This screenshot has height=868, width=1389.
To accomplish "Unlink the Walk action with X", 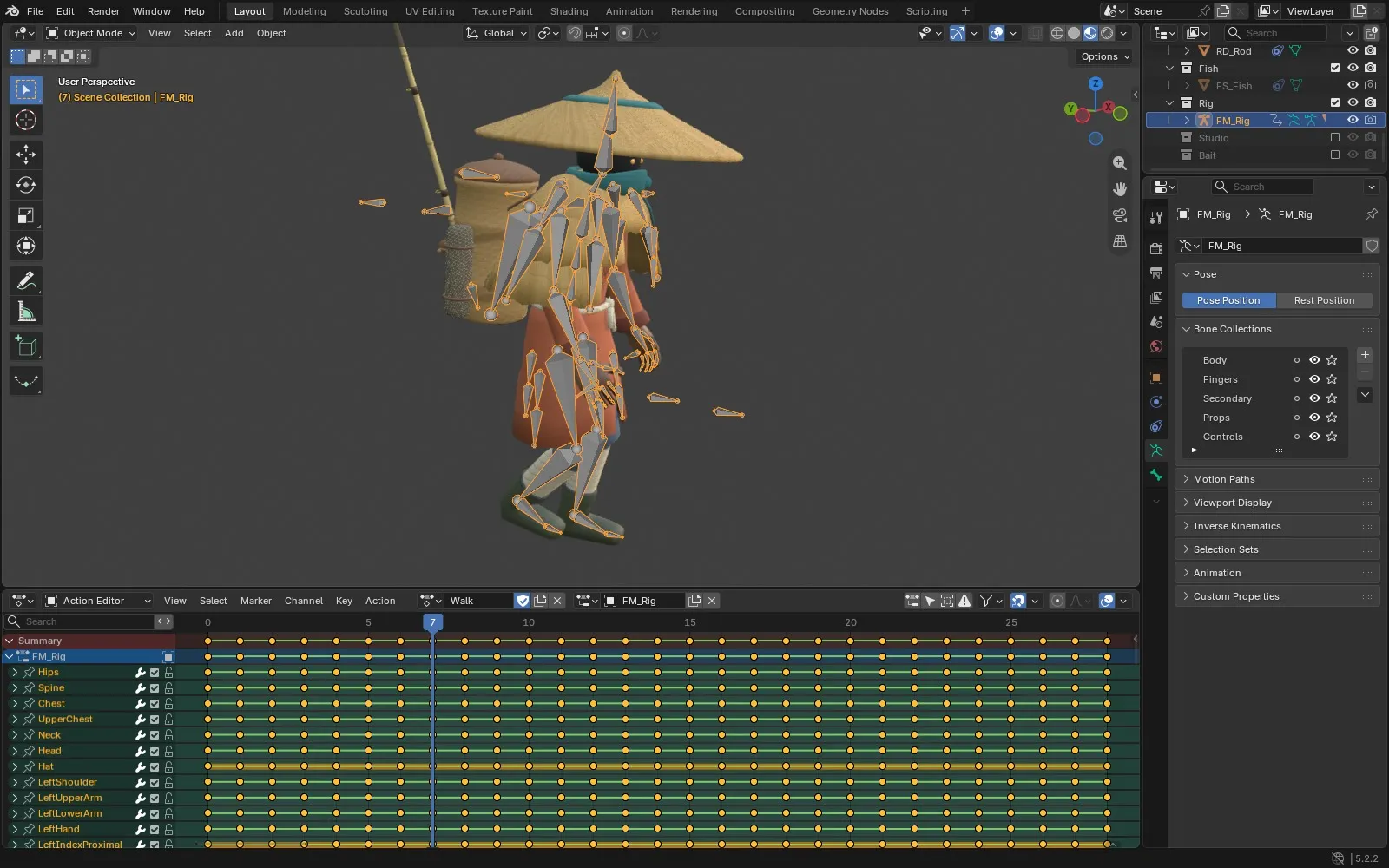I will click(557, 601).
